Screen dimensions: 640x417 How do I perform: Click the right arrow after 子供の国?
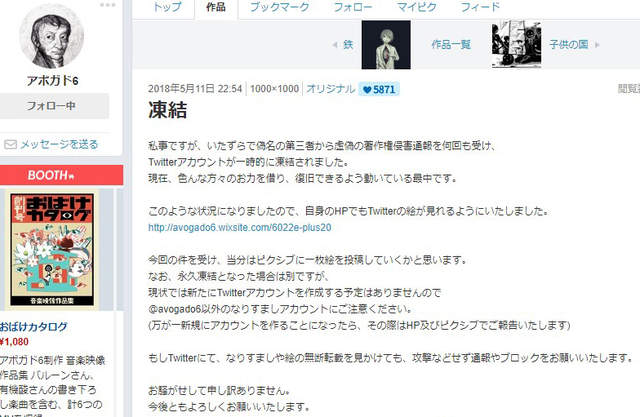(x=597, y=45)
